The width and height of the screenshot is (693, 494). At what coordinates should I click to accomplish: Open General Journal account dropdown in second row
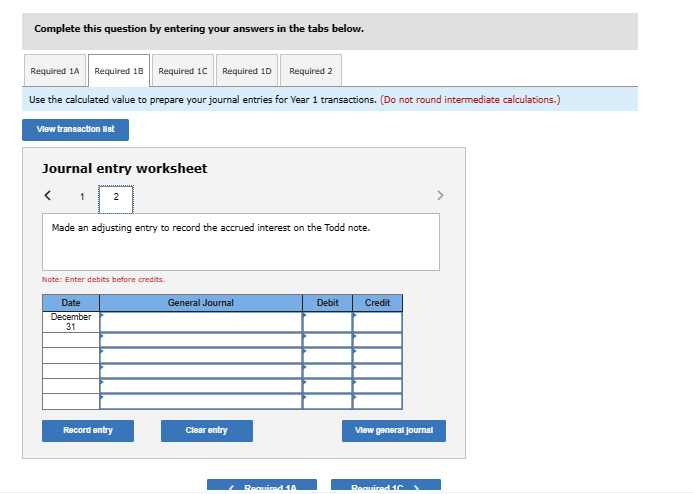point(201,340)
